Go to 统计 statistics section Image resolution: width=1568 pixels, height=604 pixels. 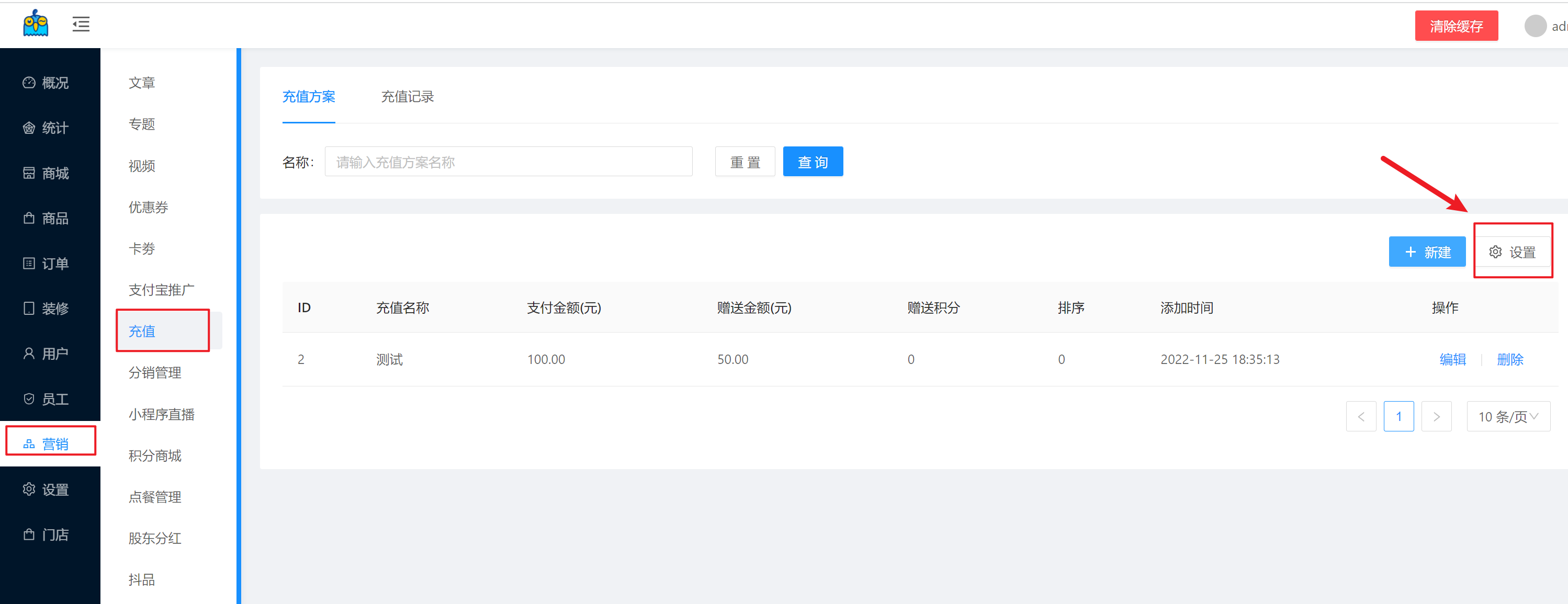coord(46,128)
